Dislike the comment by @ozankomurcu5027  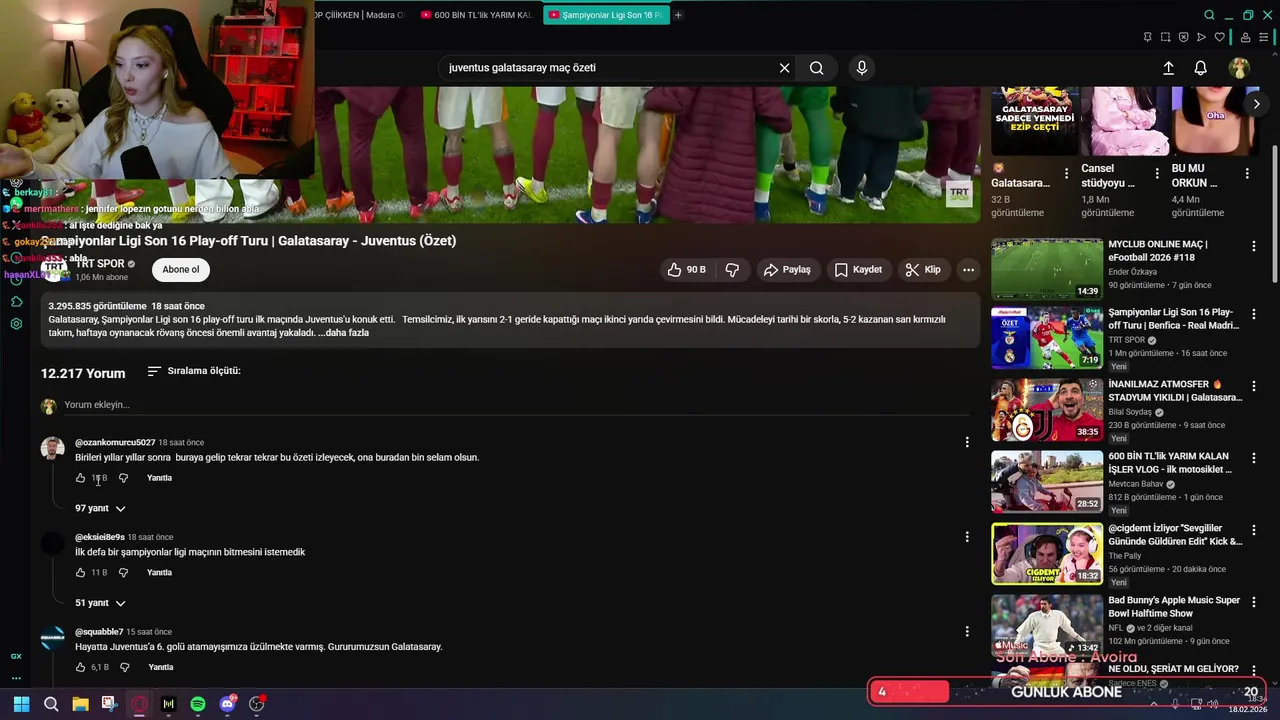tap(124, 478)
